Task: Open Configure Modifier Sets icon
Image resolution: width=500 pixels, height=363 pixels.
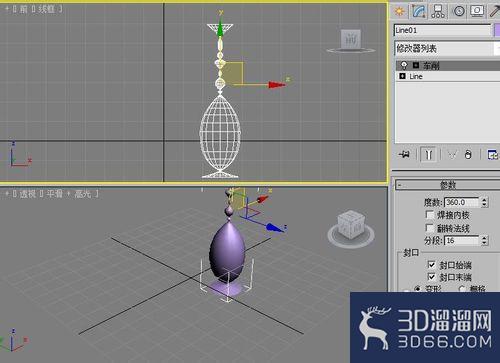Action: tap(493, 155)
